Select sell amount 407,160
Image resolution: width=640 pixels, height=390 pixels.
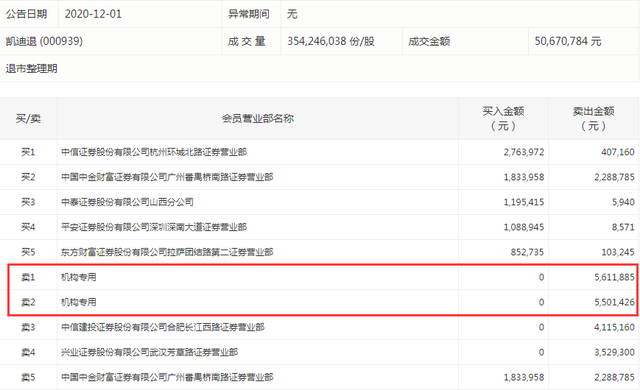click(618, 152)
